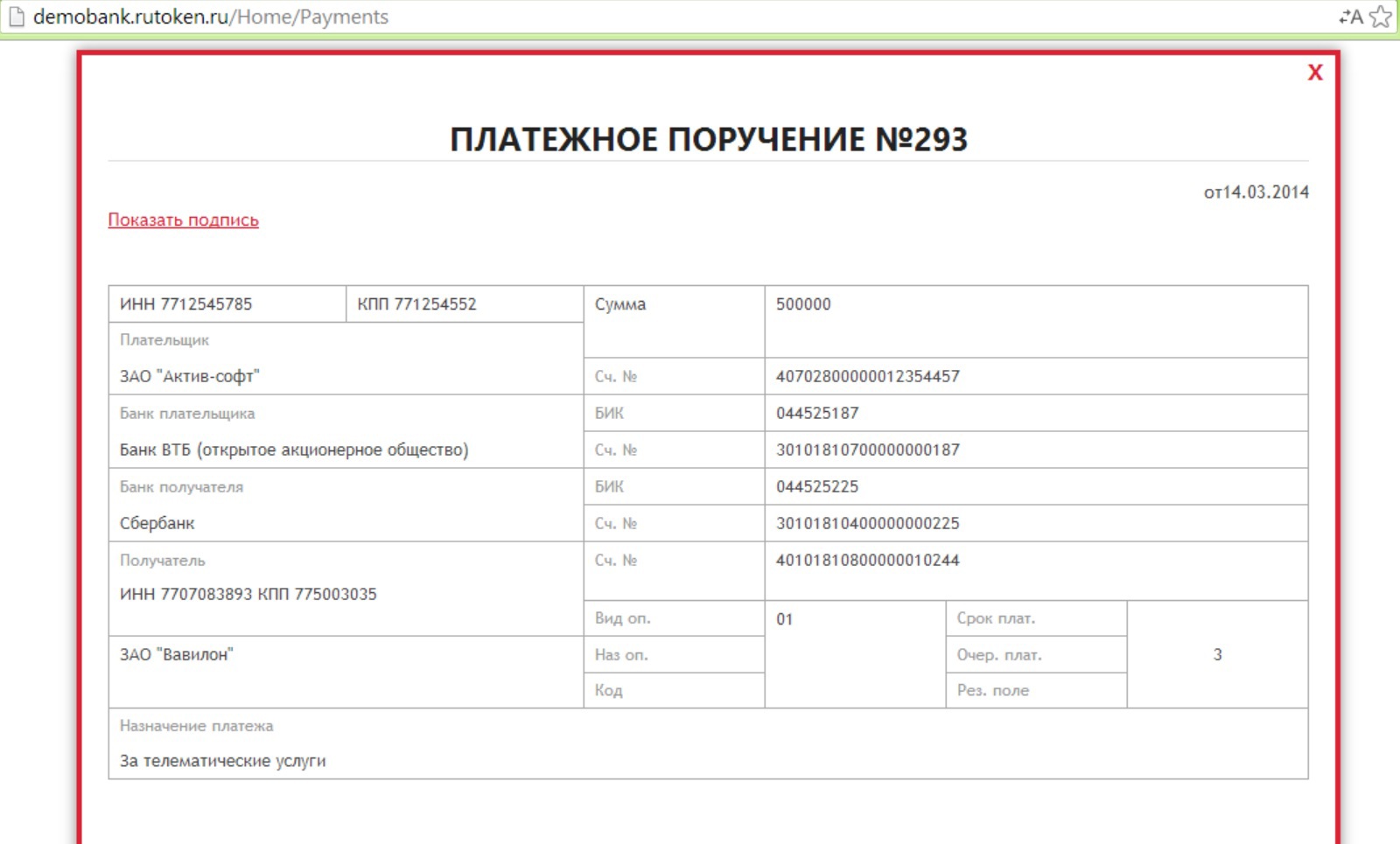Select 'За телематические услуги' payment purpose

[x=223, y=761]
